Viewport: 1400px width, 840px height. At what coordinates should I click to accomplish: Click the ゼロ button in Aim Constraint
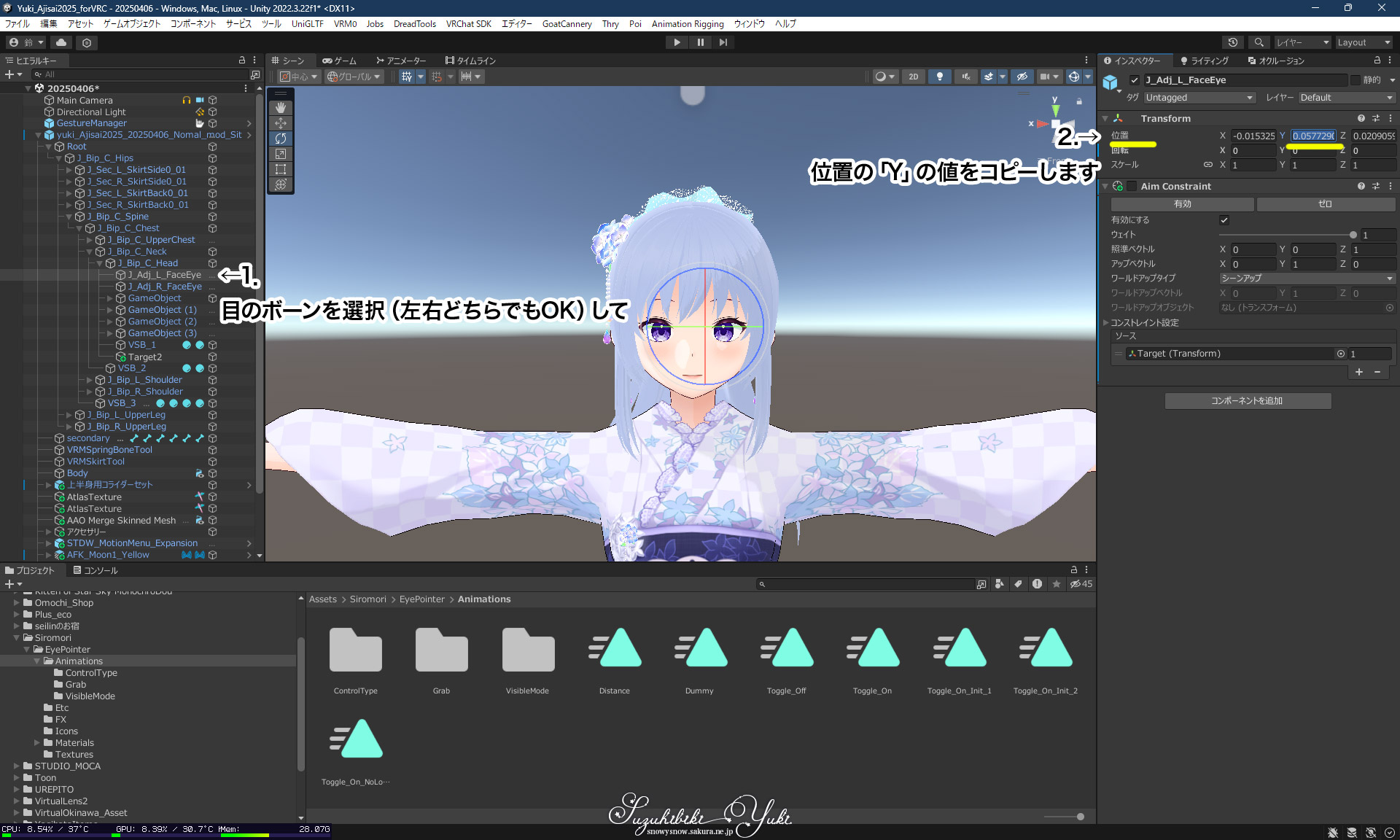pyautogui.click(x=1325, y=204)
